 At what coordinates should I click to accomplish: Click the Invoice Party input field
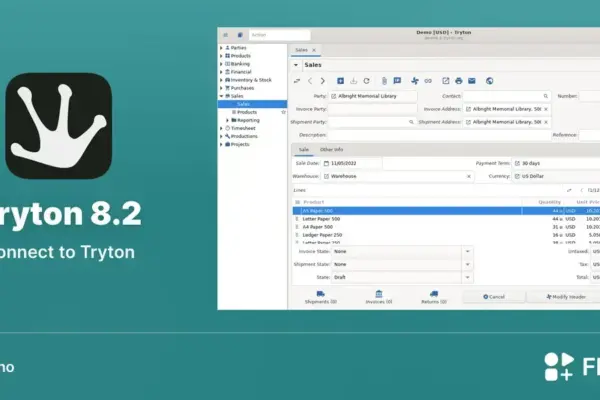[372, 109]
